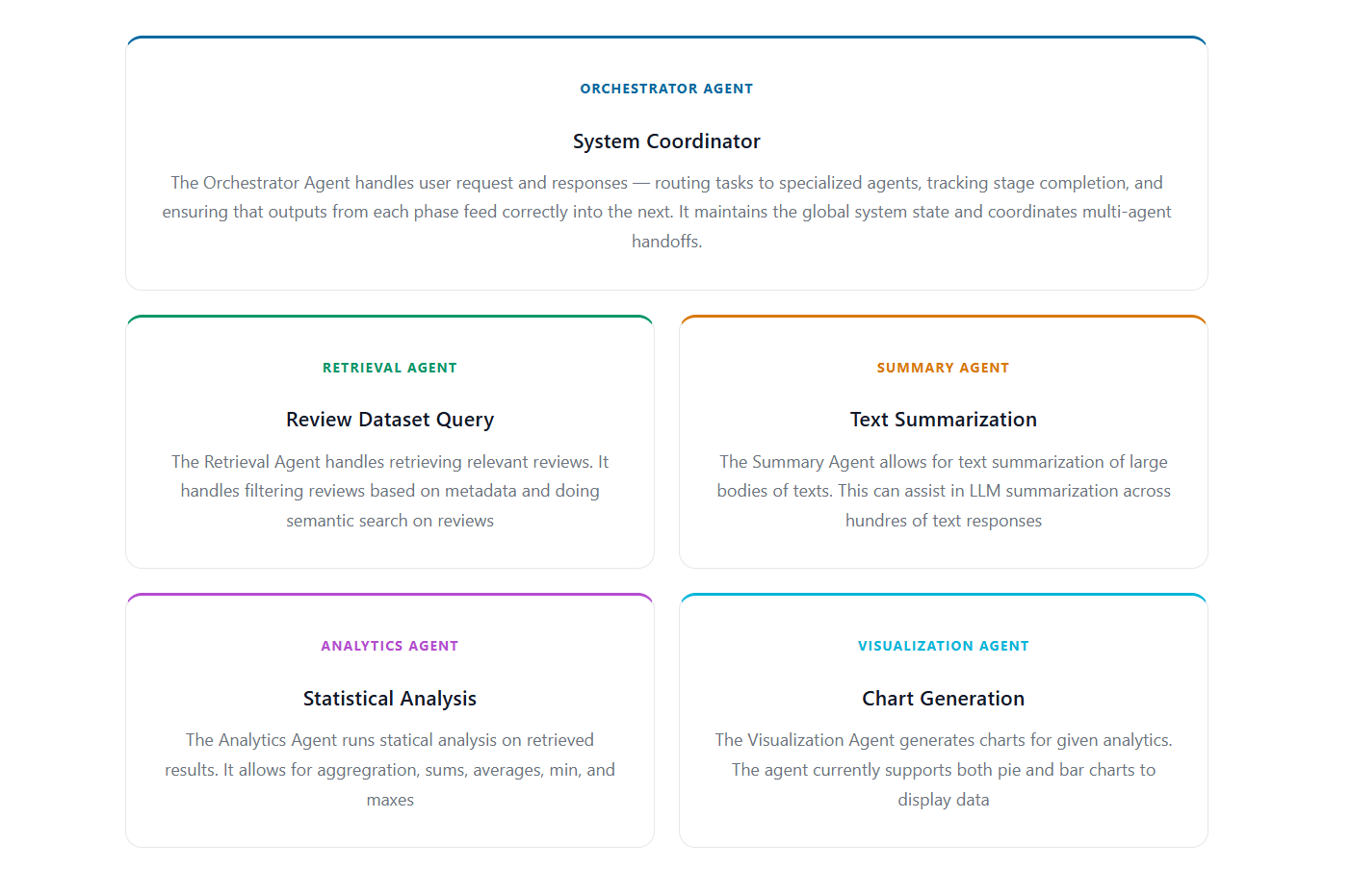Open the Review Dataset Query card title
Image resolution: width=1351 pixels, height=896 pixels.
(x=390, y=420)
